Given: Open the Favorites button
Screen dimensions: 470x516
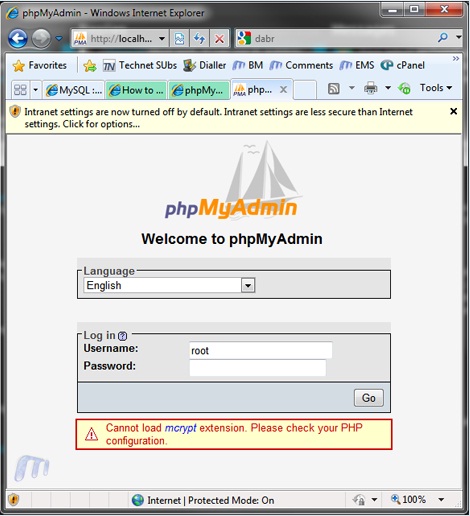Looking at the screenshot, I should pyautogui.click(x=40, y=65).
